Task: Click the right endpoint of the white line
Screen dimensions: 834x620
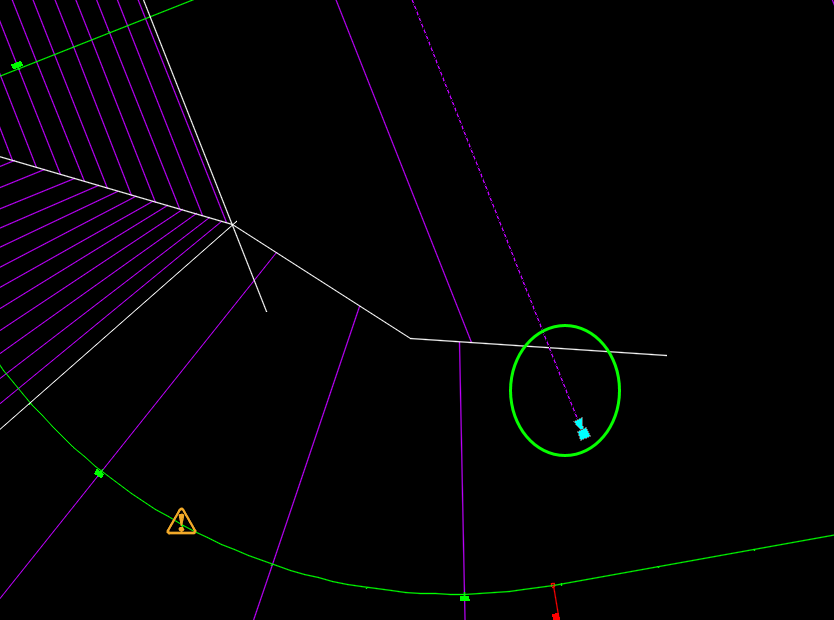Action: coord(666,355)
